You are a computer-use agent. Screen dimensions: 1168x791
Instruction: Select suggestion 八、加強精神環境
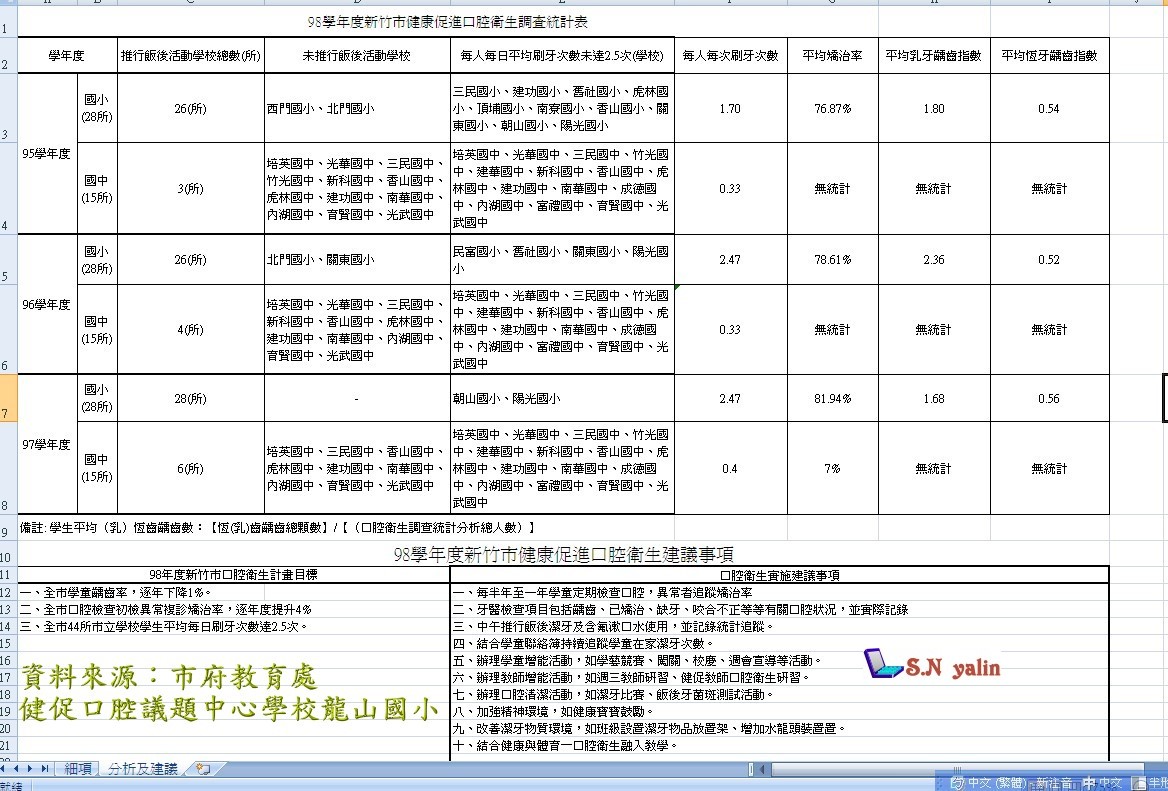553,711
